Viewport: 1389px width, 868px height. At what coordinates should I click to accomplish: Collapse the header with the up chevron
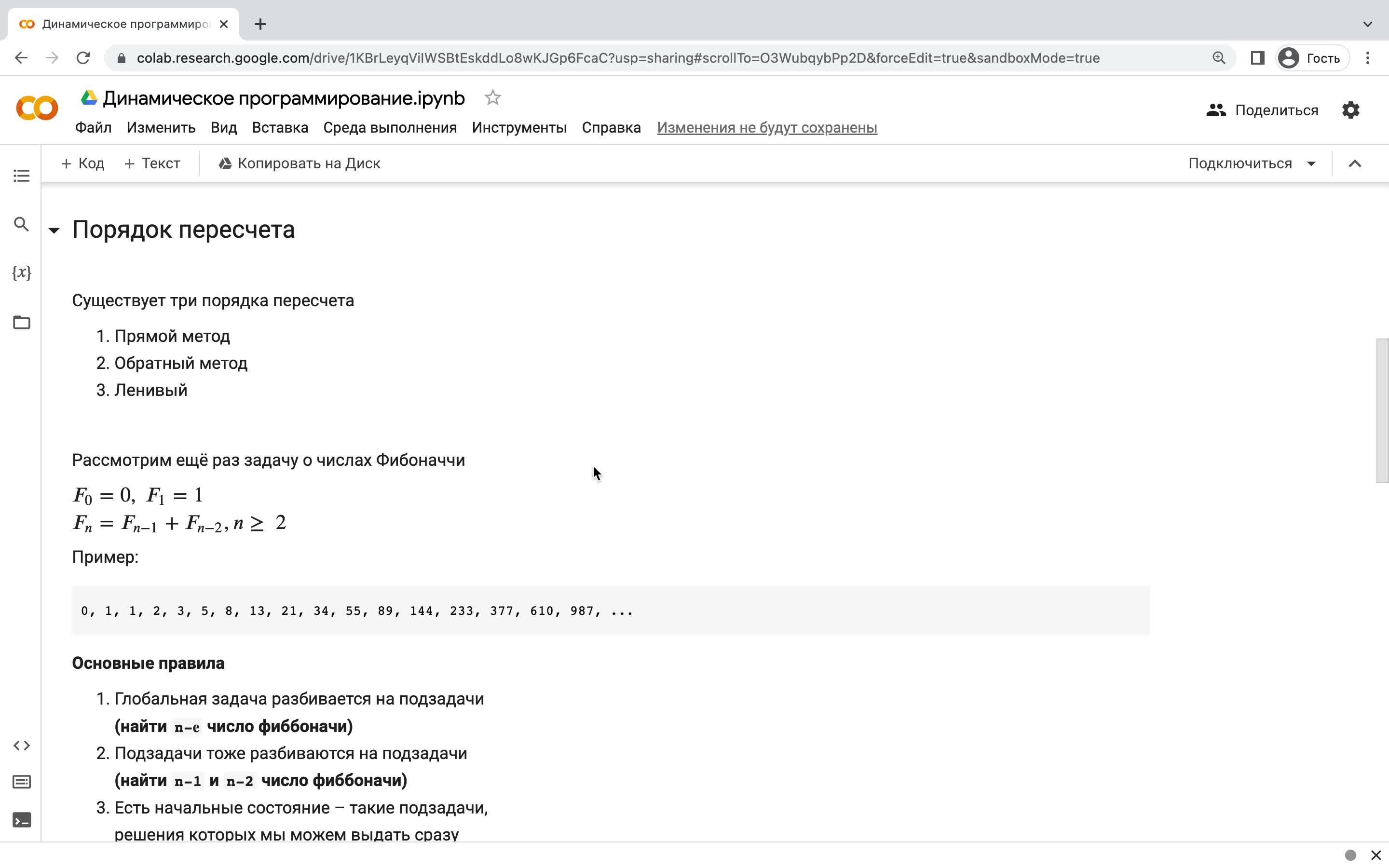pos(1355,163)
